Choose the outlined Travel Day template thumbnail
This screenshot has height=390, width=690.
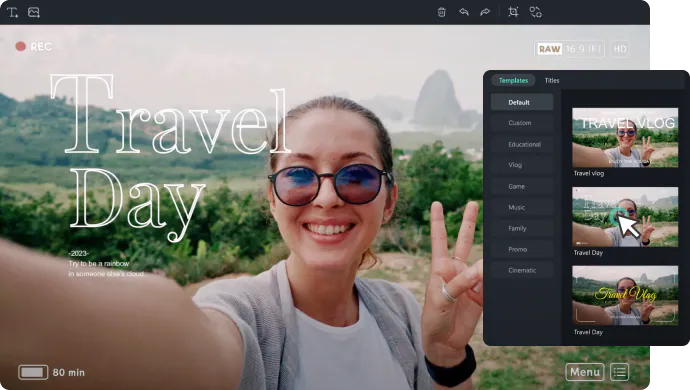click(625, 217)
